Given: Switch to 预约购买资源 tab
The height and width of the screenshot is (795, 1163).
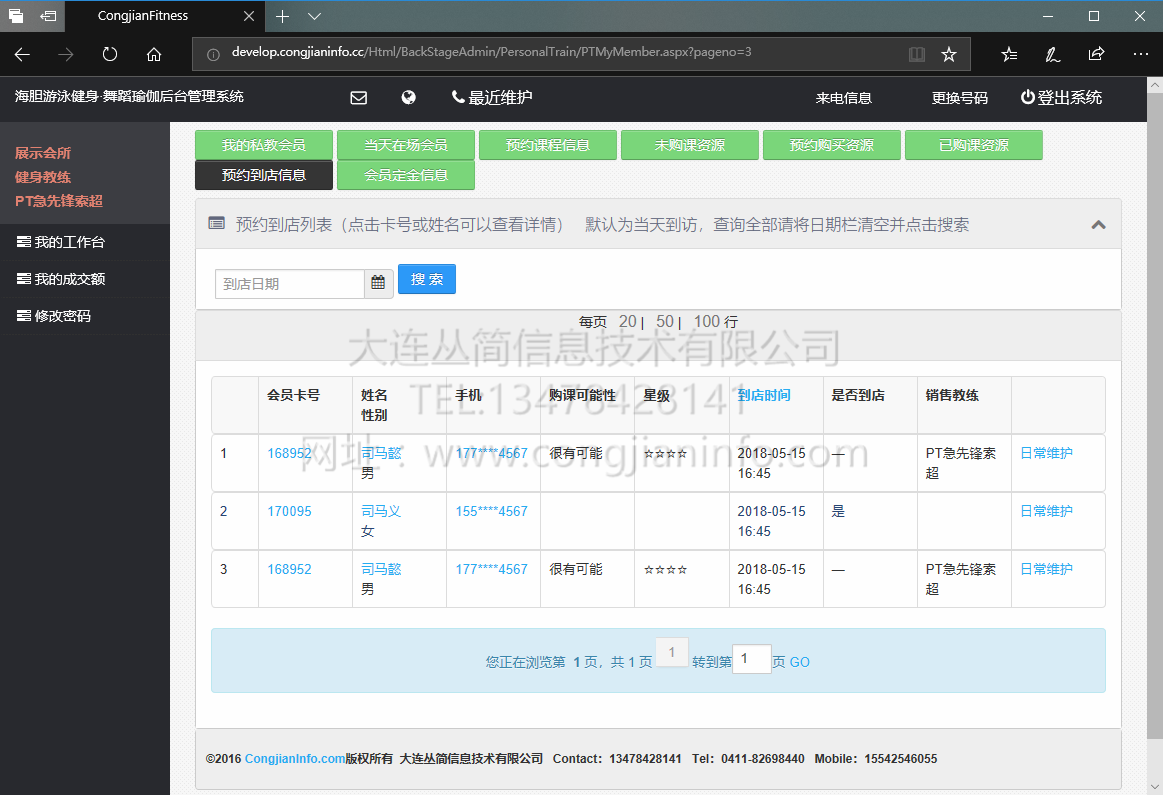Looking at the screenshot, I should (832, 145).
